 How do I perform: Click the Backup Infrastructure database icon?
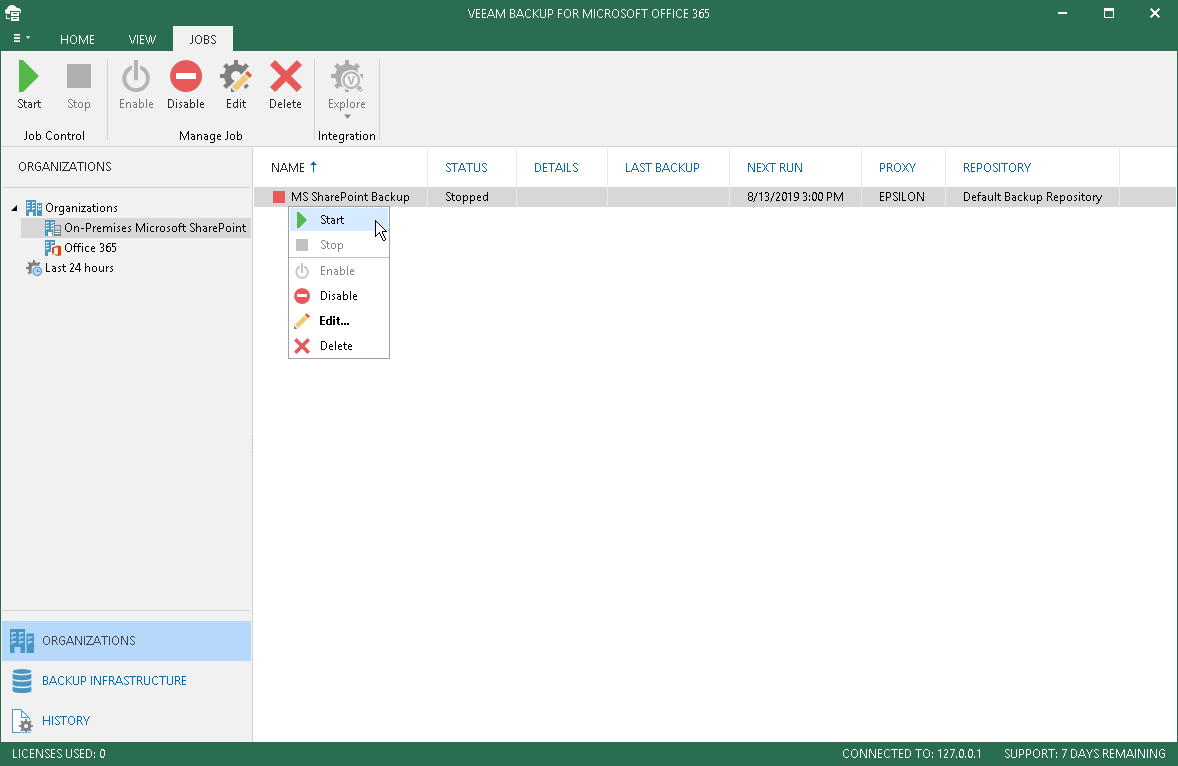(x=22, y=680)
